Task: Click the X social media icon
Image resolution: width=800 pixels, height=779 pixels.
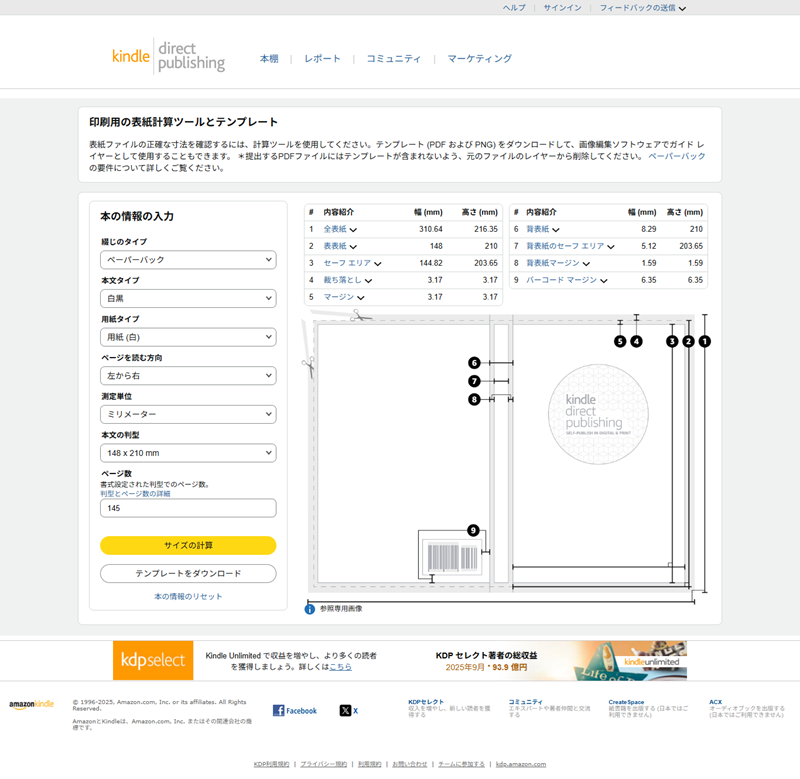Action: tap(345, 710)
